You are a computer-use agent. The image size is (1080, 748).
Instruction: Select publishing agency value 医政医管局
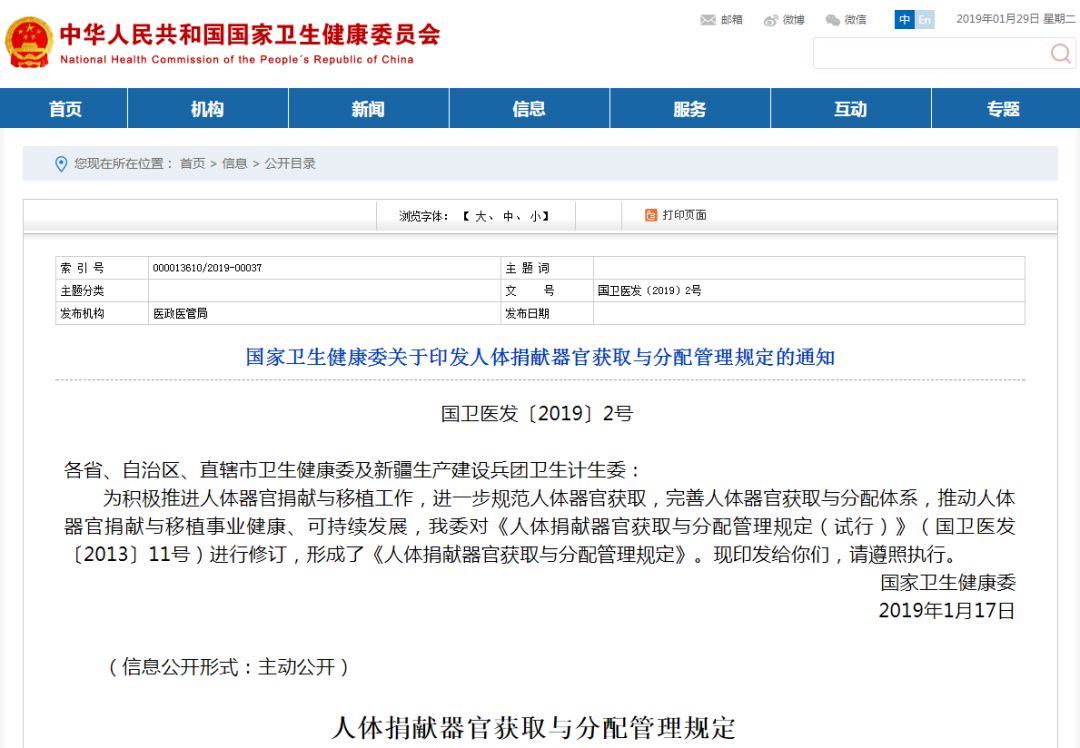[x=180, y=313]
